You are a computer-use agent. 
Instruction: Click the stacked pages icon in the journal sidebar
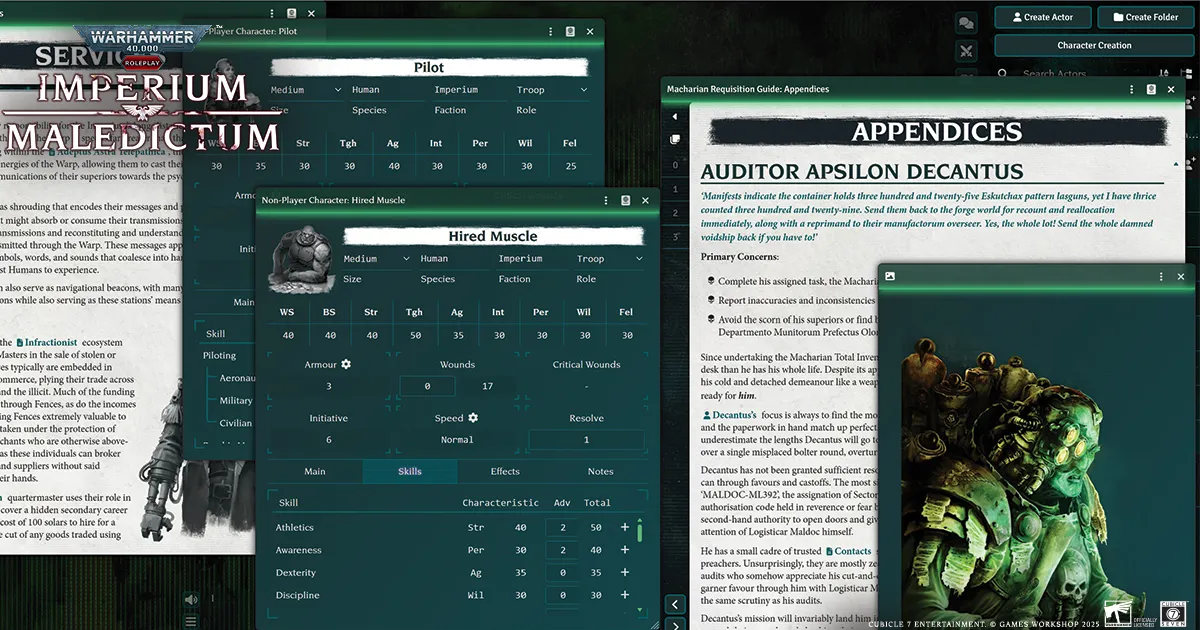pos(675,140)
